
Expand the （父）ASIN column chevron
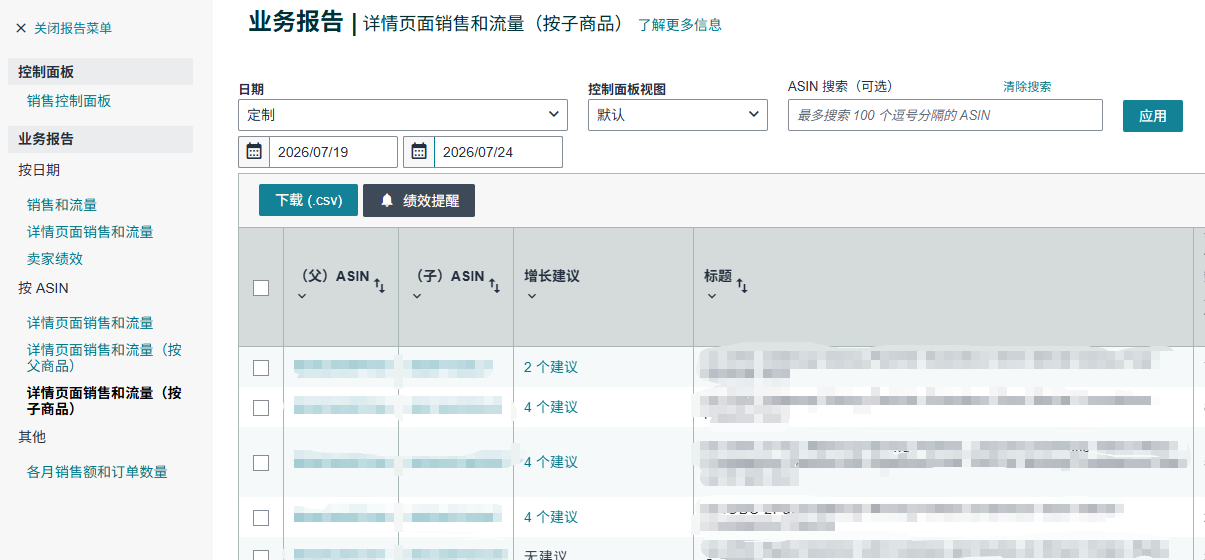(x=303, y=296)
